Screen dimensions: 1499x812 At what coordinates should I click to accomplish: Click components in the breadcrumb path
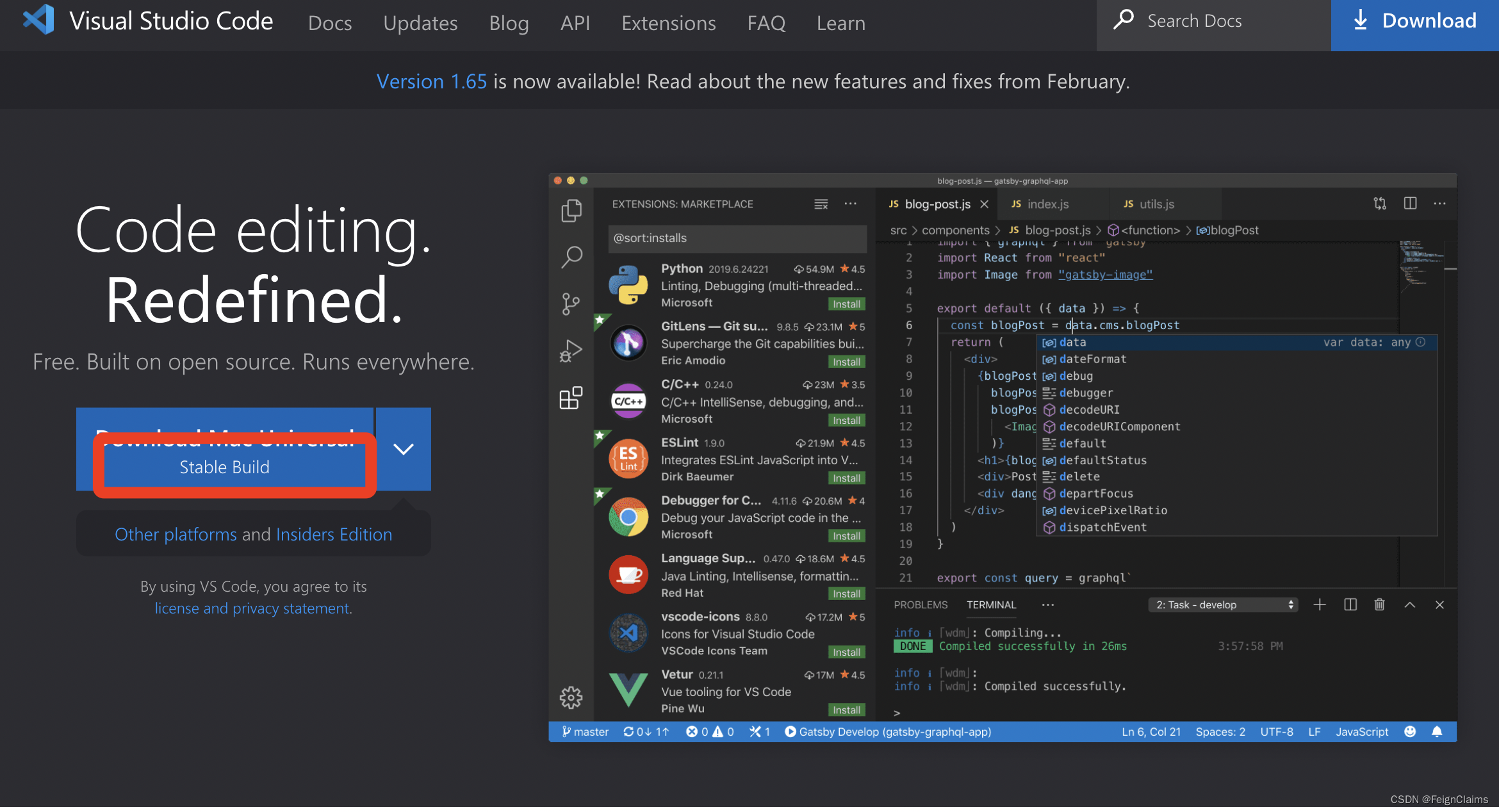[x=955, y=230]
